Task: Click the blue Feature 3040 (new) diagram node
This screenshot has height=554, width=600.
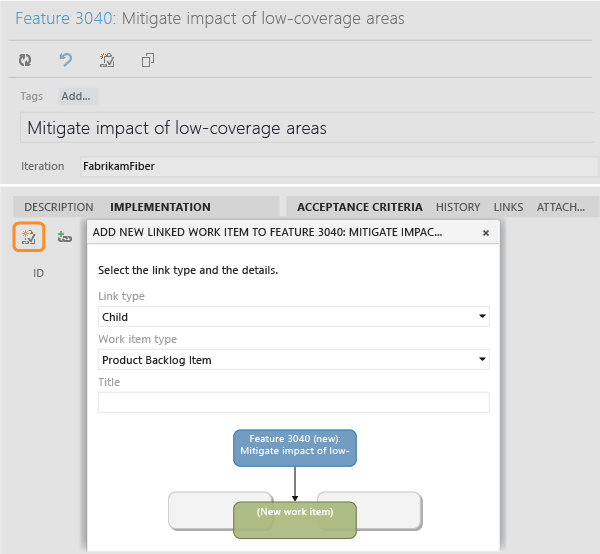Action: pos(295,448)
